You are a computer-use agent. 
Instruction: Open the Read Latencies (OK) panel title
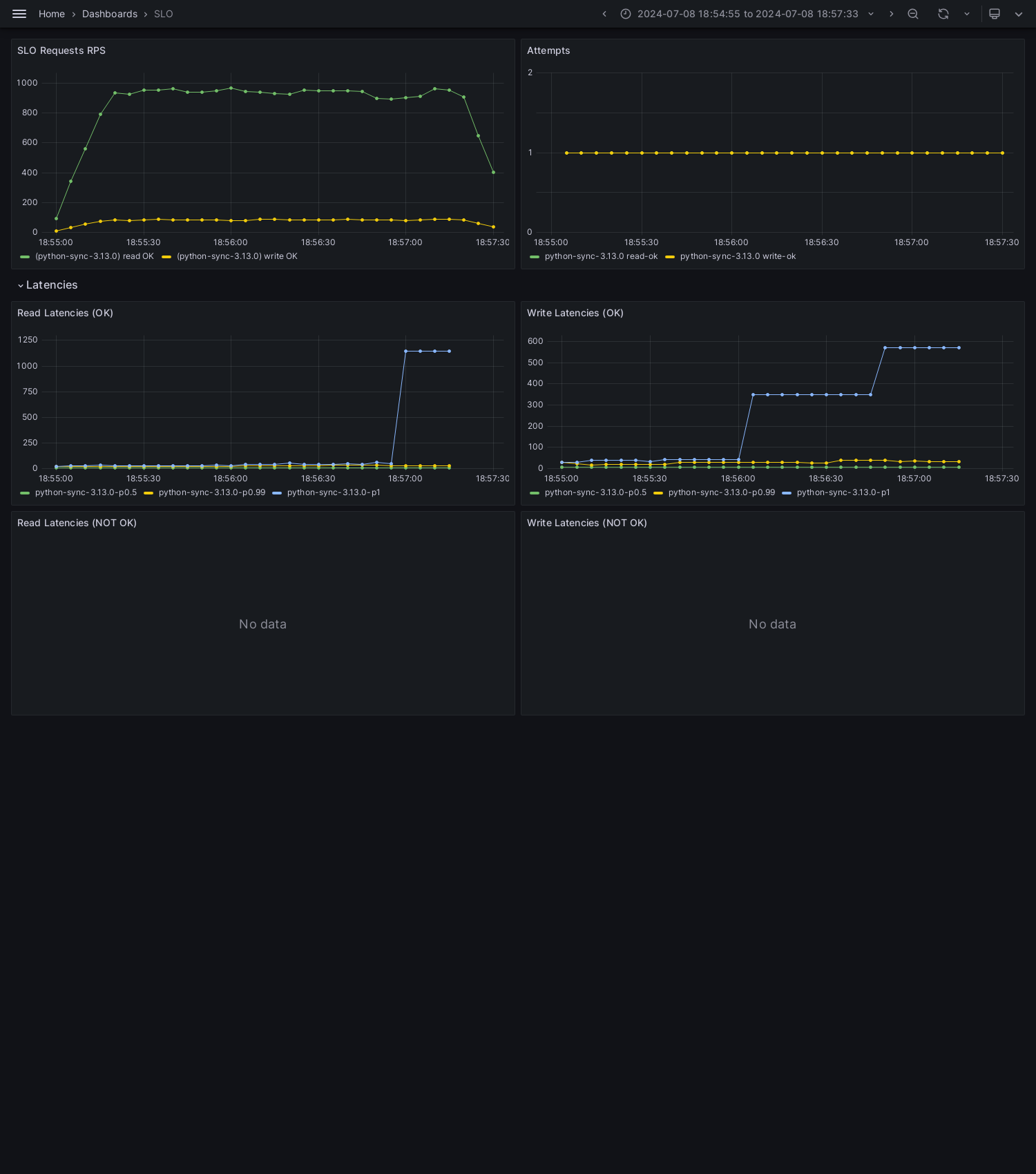[65, 313]
